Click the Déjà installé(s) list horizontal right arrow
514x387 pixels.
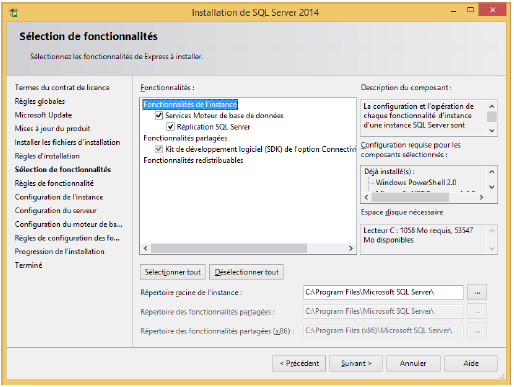(x=481, y=197)
